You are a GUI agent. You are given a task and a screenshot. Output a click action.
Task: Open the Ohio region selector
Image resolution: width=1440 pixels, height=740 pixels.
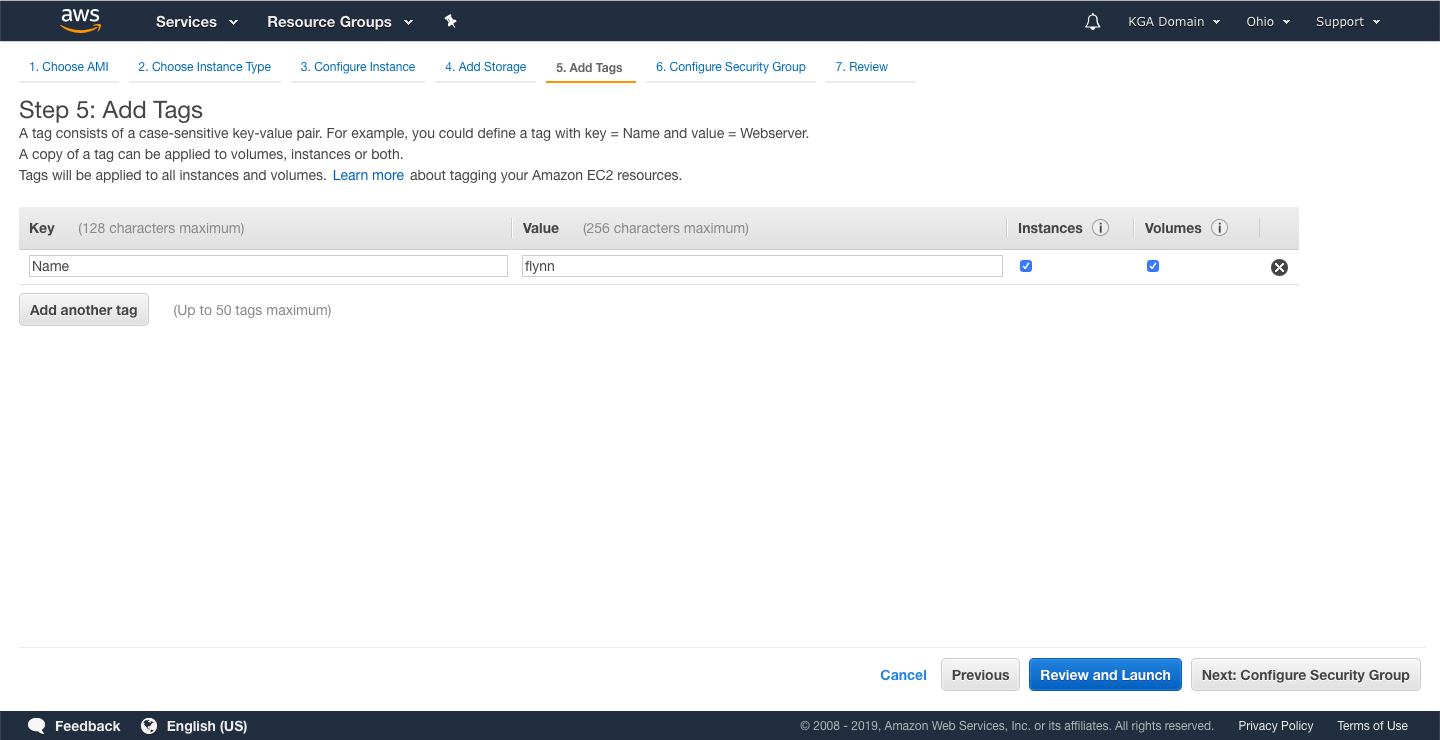coord(1267,21)
